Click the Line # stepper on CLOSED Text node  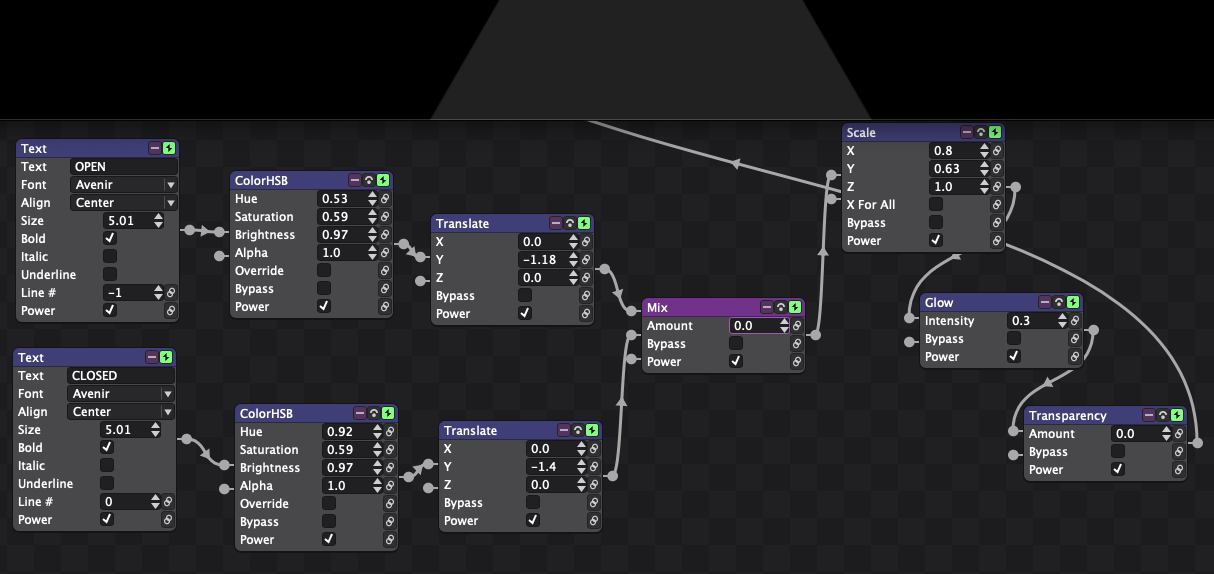pyautogui.click(x=157, y=502)
